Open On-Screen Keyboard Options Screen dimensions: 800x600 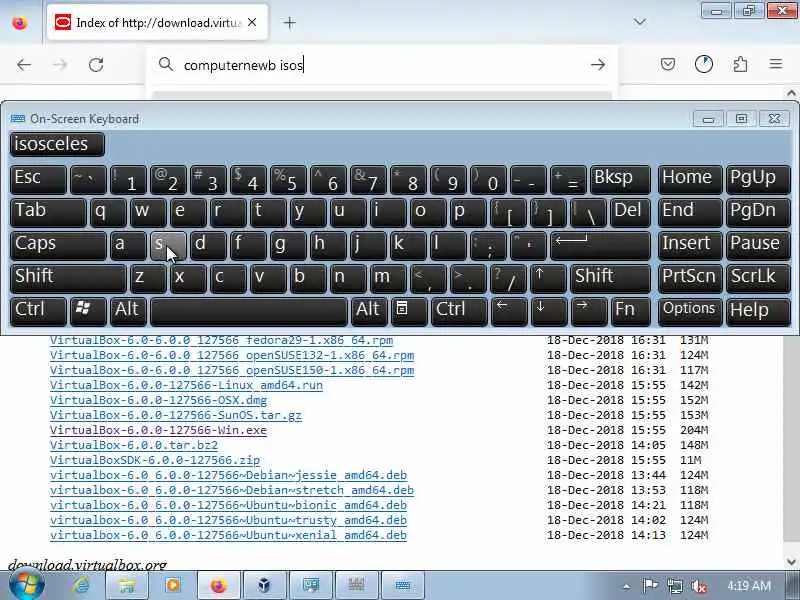690,311
